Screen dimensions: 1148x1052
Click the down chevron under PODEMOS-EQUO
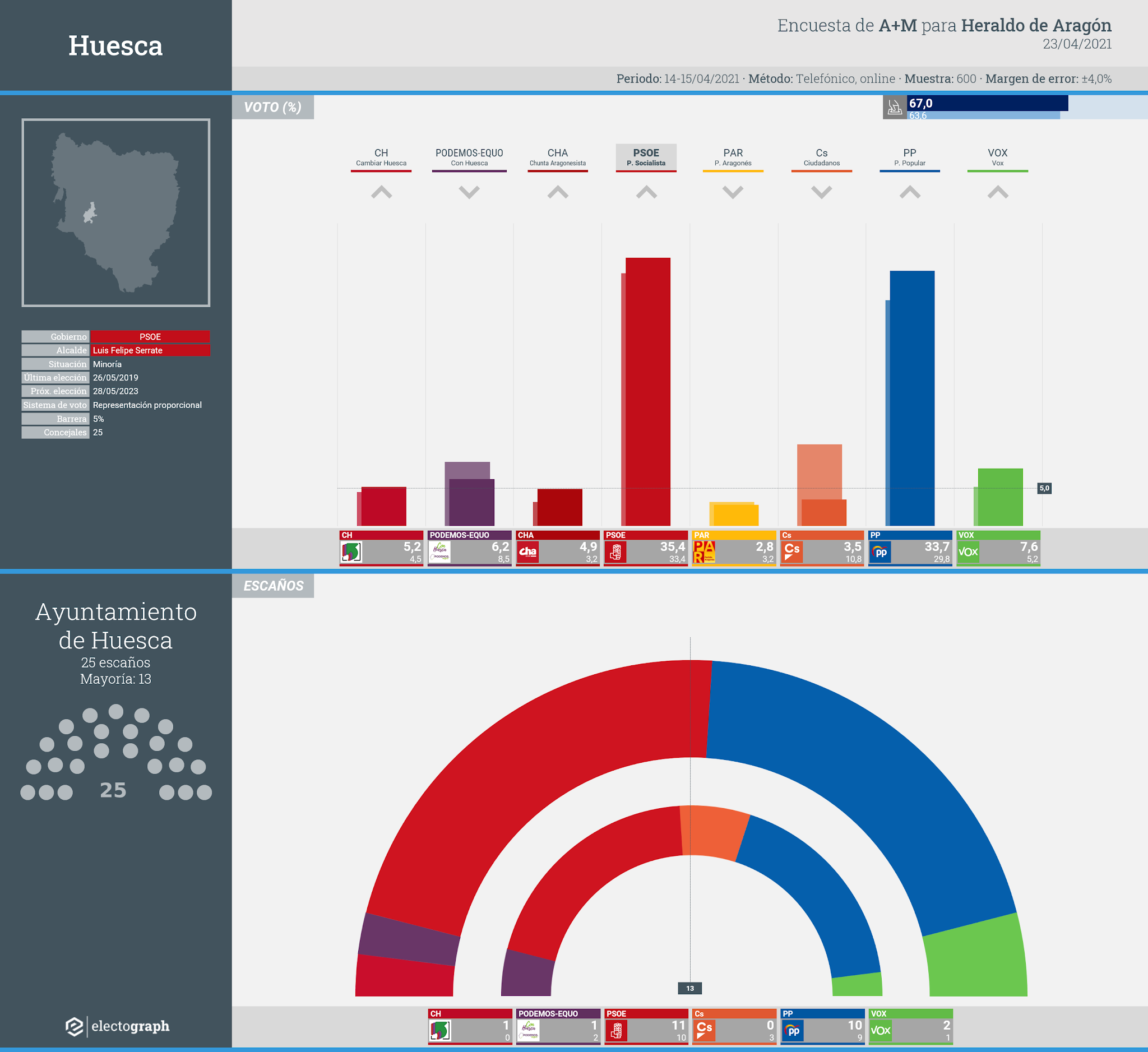point(469,192)
